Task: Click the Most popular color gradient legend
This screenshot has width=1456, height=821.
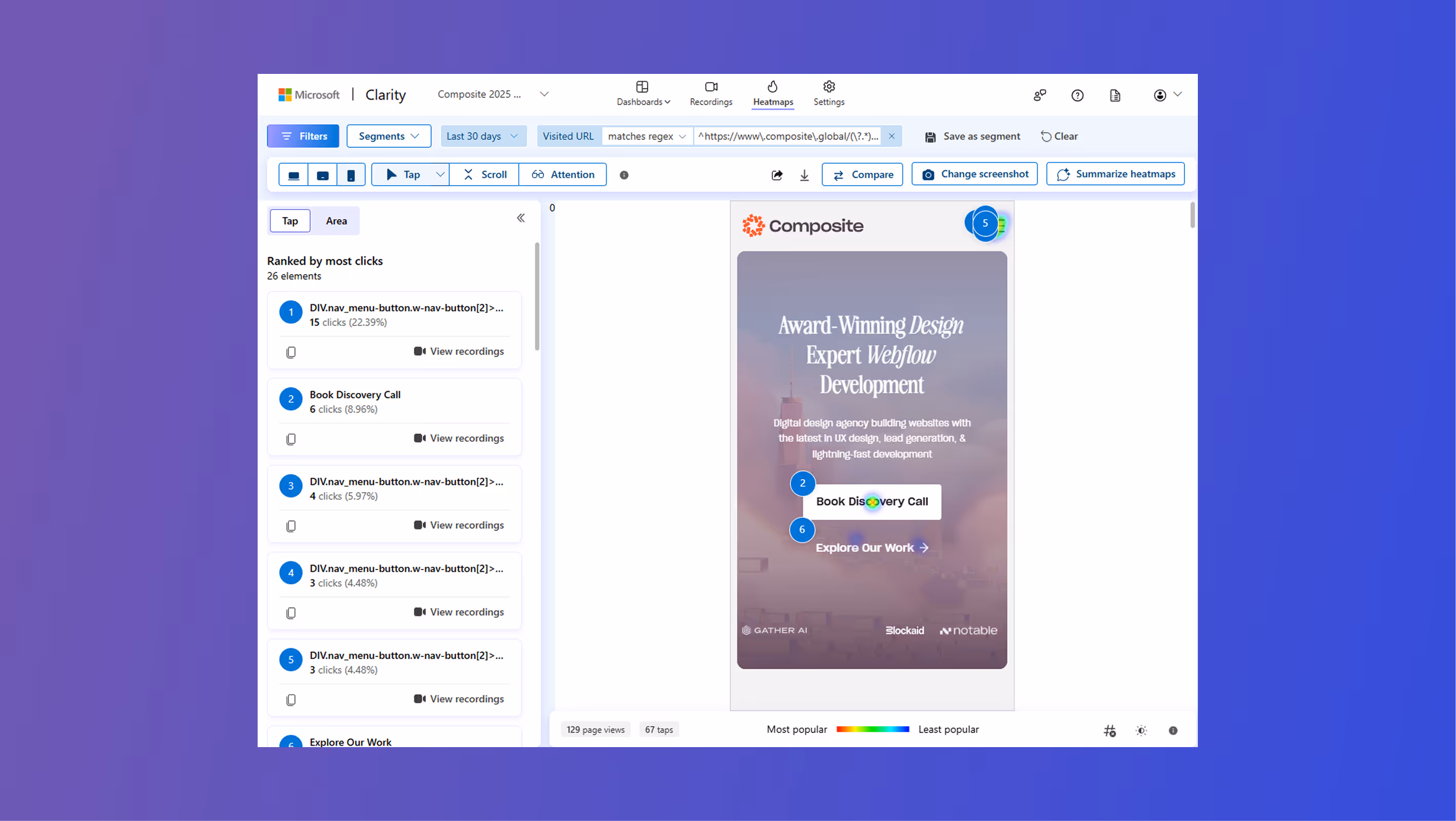Action: (873, 730)
